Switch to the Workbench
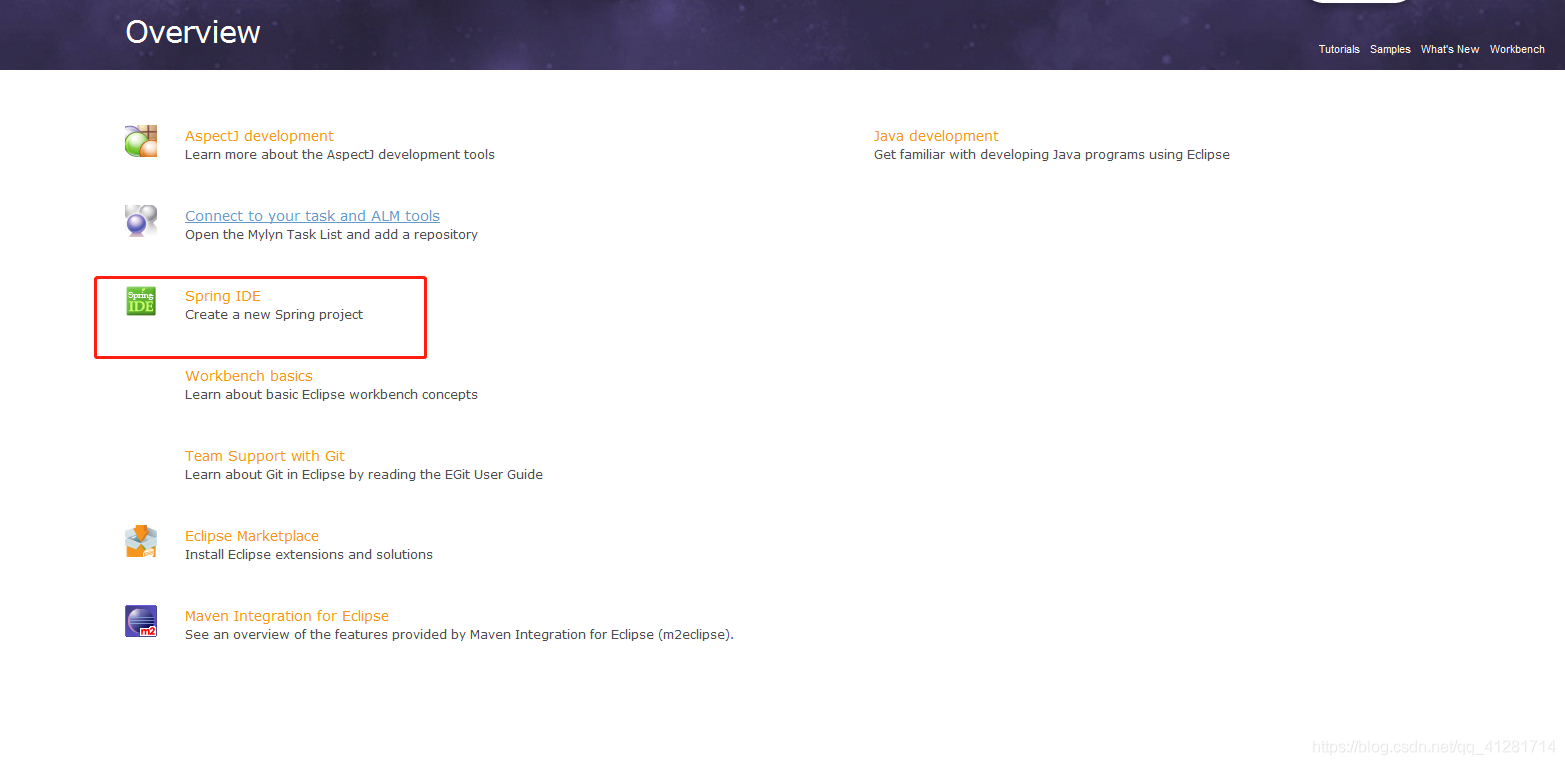The image size is (1565, 765). click(1517, 49)
